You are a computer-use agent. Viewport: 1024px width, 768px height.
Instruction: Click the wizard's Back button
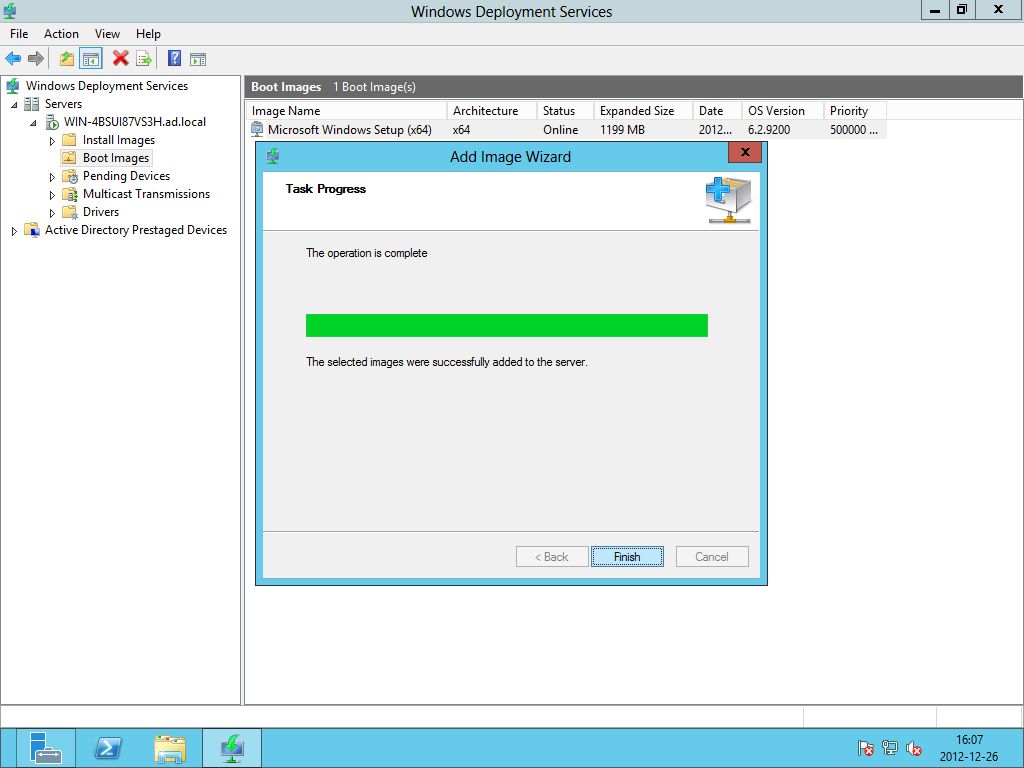[x=552, y=556]
